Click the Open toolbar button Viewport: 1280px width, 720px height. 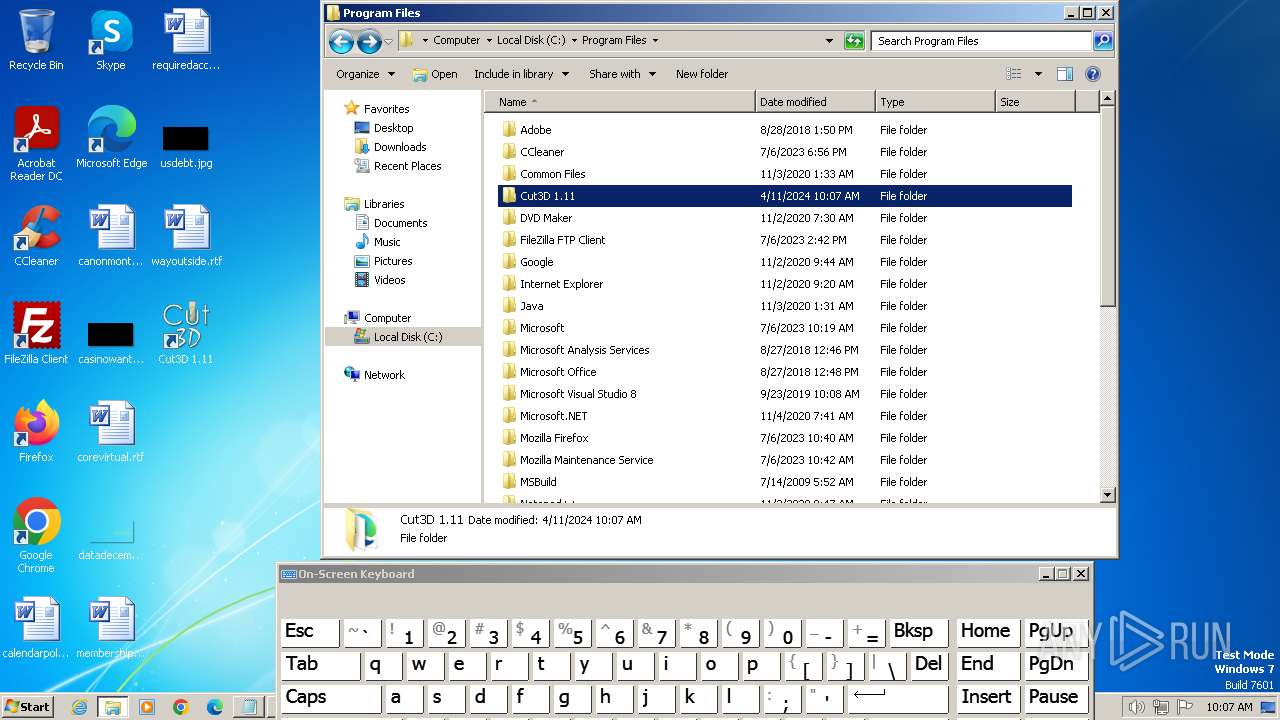pyautogui.click(x=435, y=74)
